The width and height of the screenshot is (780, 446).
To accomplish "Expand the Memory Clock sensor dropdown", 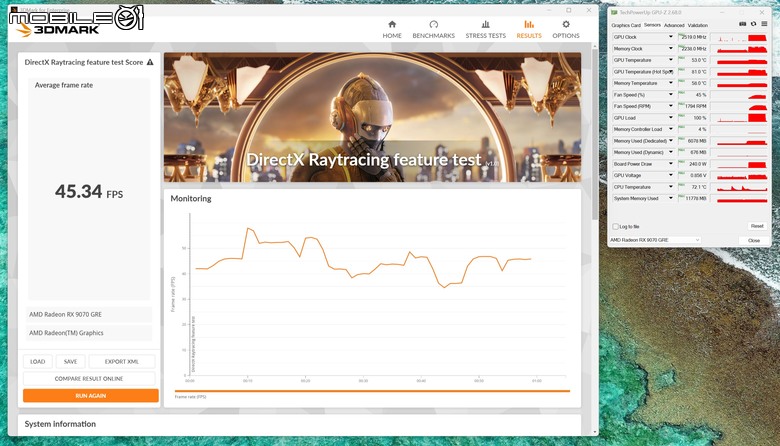I will (671, 49).
